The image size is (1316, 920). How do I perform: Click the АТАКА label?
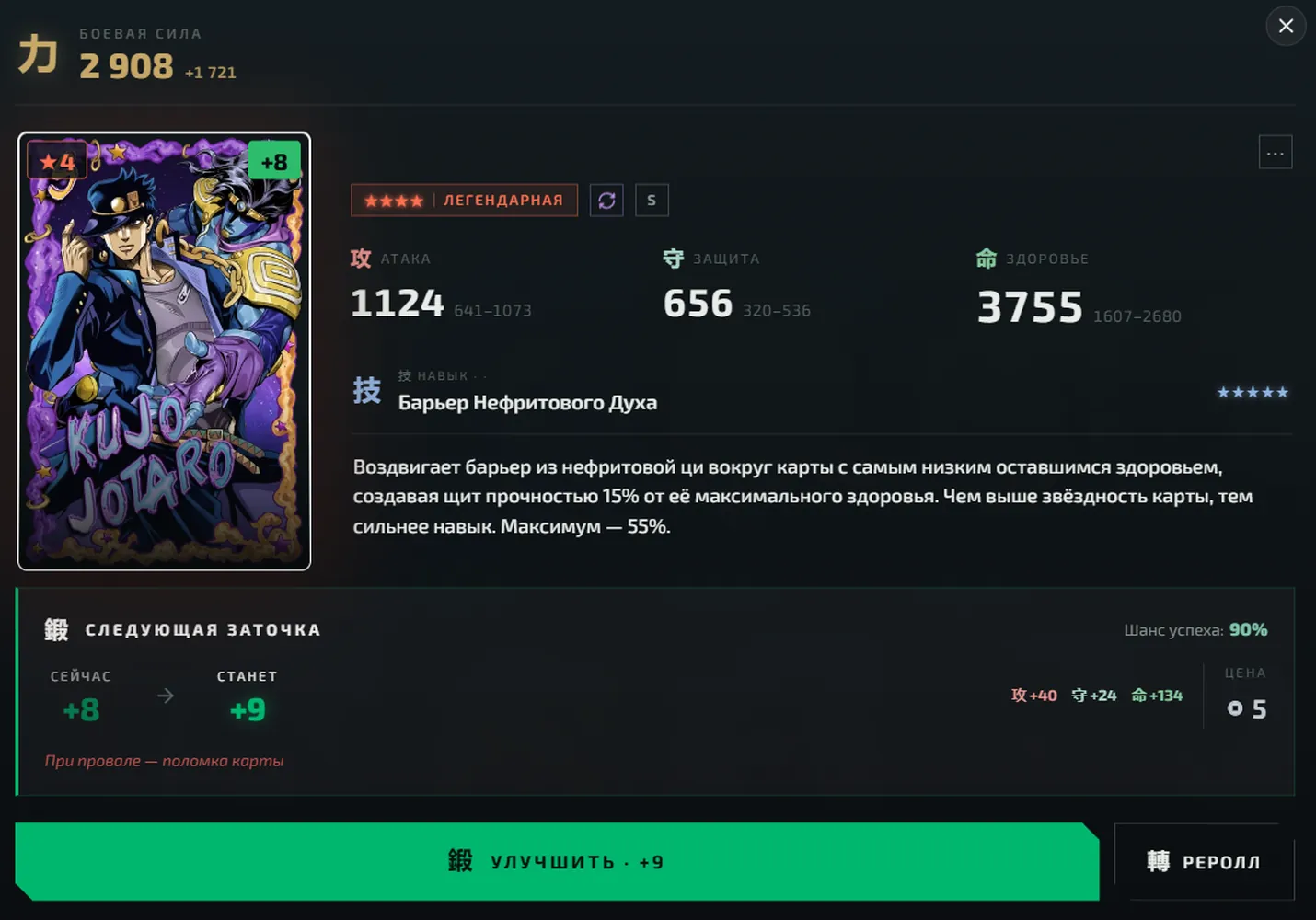[406, 259]
